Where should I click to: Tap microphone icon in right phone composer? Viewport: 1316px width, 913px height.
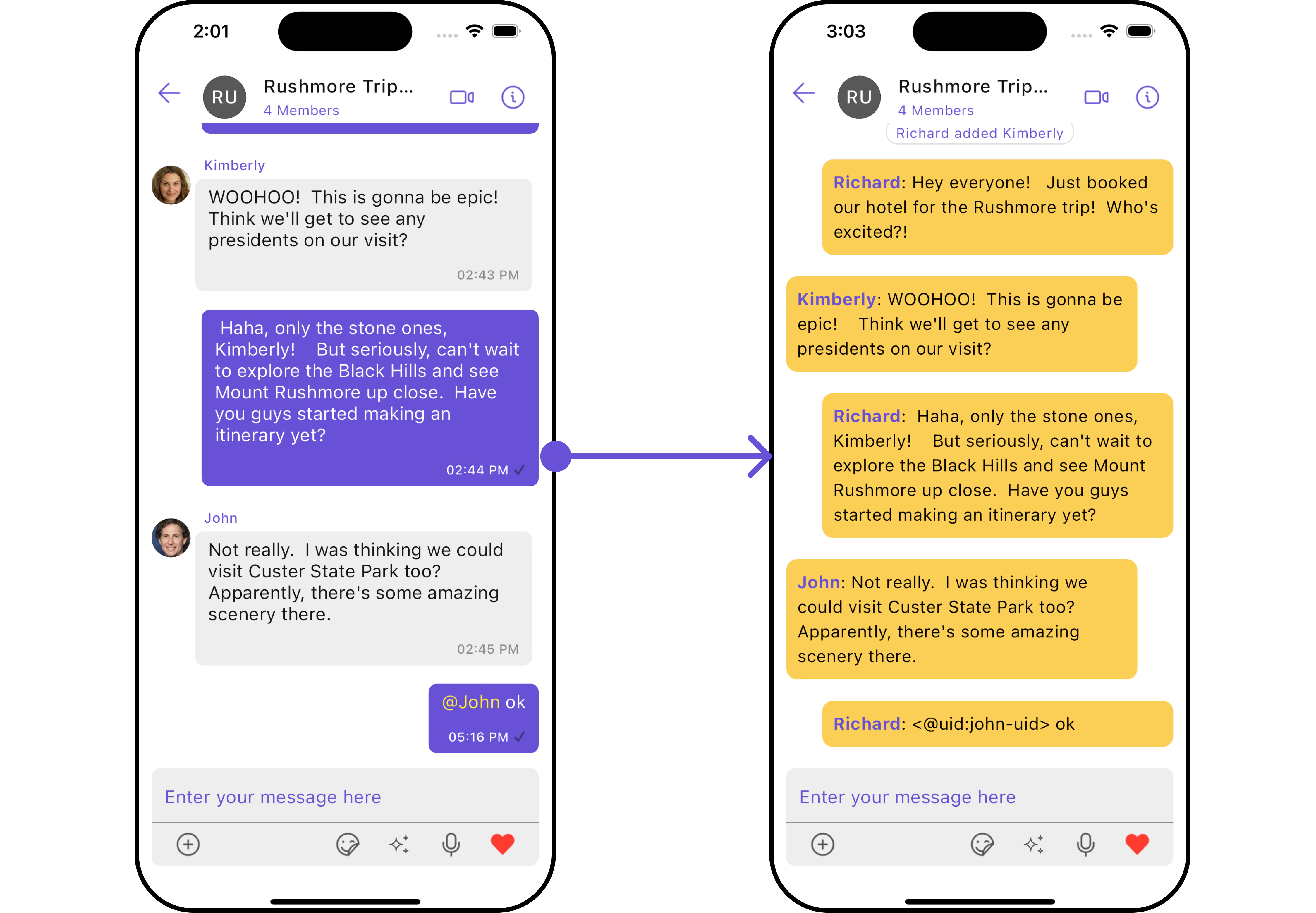click(1085, 844)
